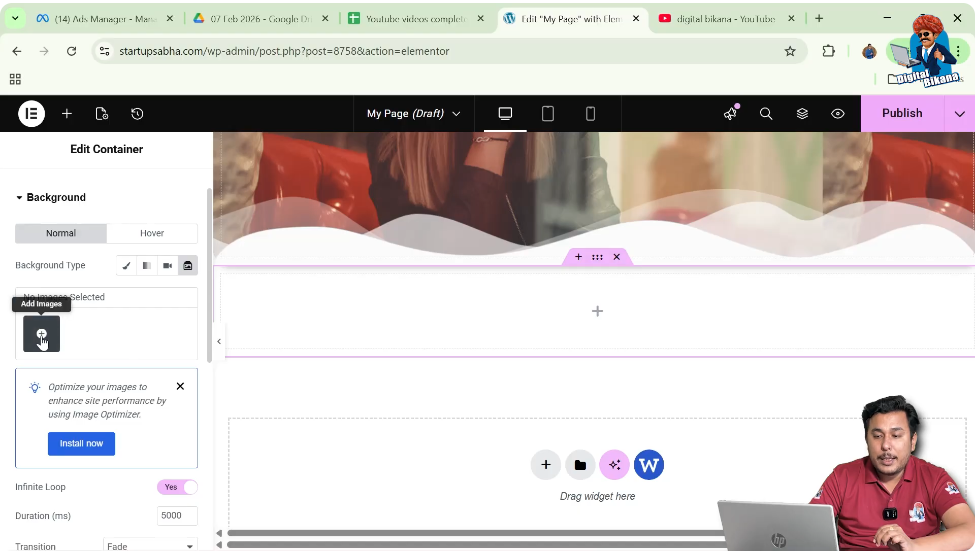Open the structure layers icon
977x554 pixels.
click(802, 113)
